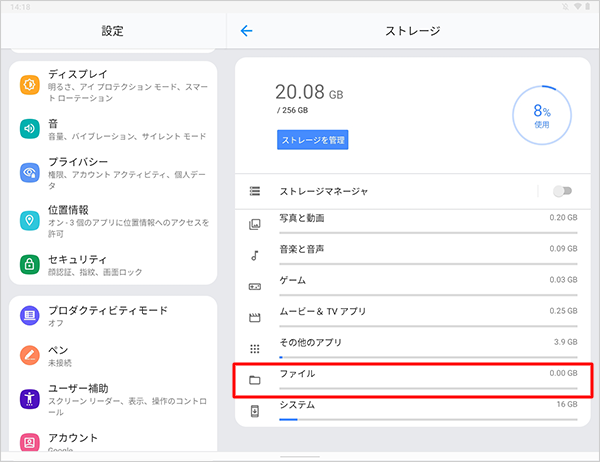Tap the storage manager list icon

coord(255,191)
